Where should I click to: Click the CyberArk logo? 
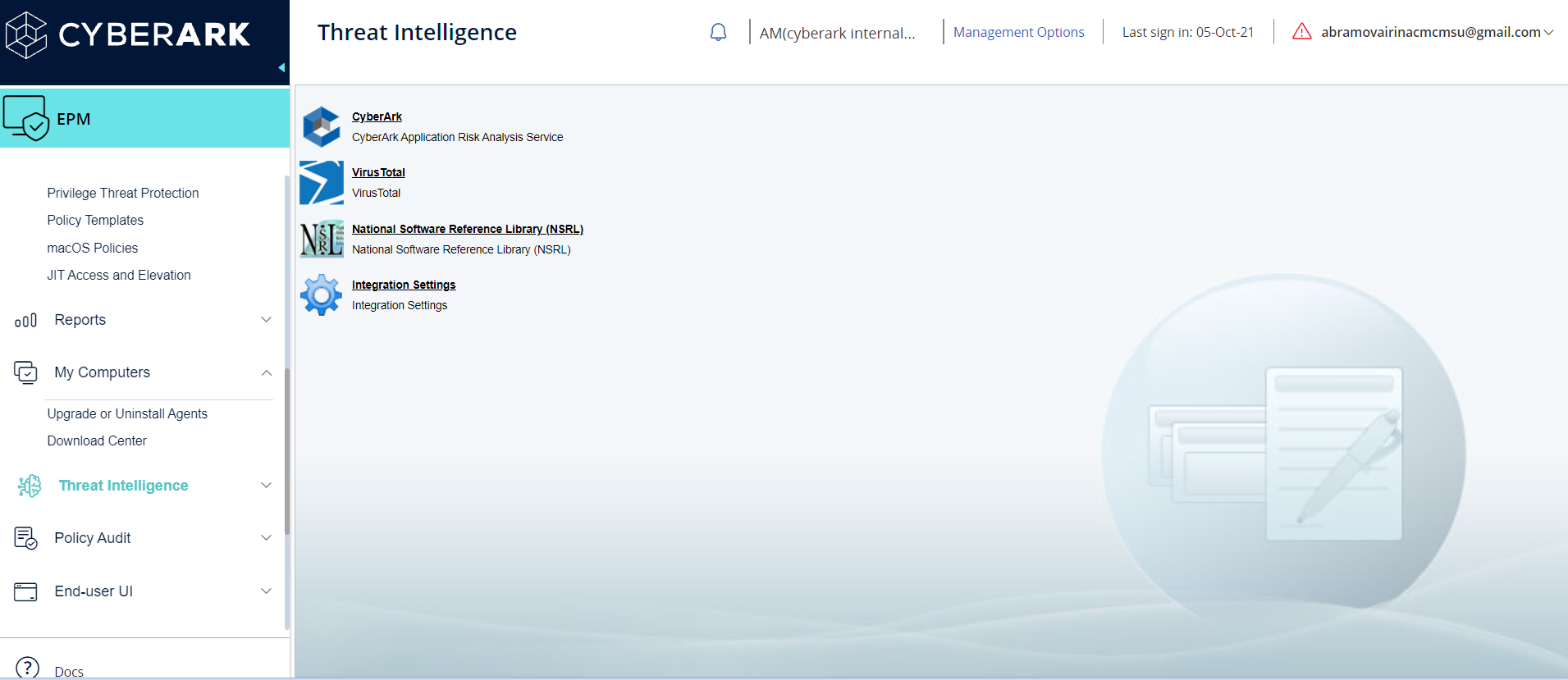click(127, 34)
